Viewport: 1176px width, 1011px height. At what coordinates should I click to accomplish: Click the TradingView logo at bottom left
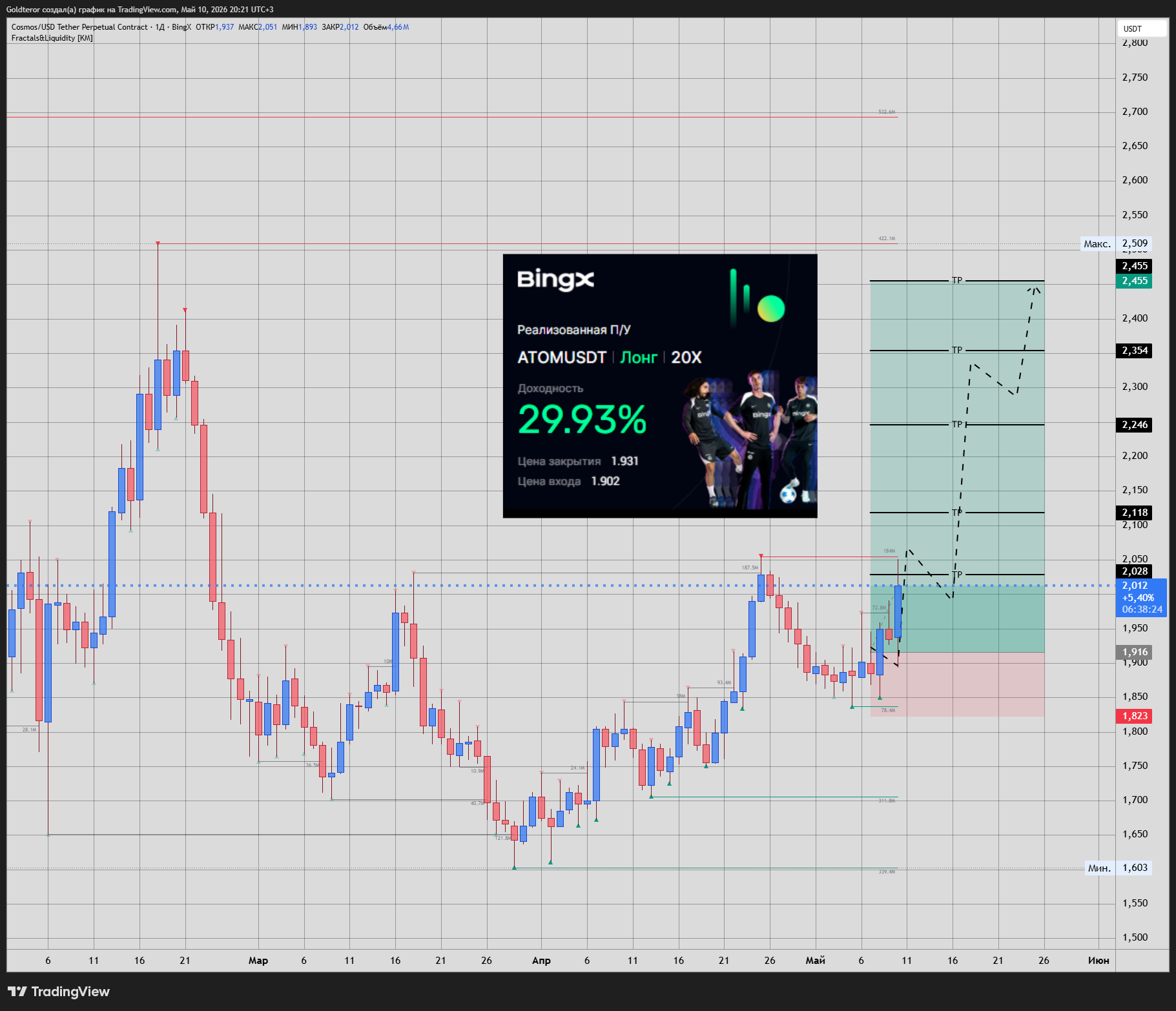pos(59,991)
